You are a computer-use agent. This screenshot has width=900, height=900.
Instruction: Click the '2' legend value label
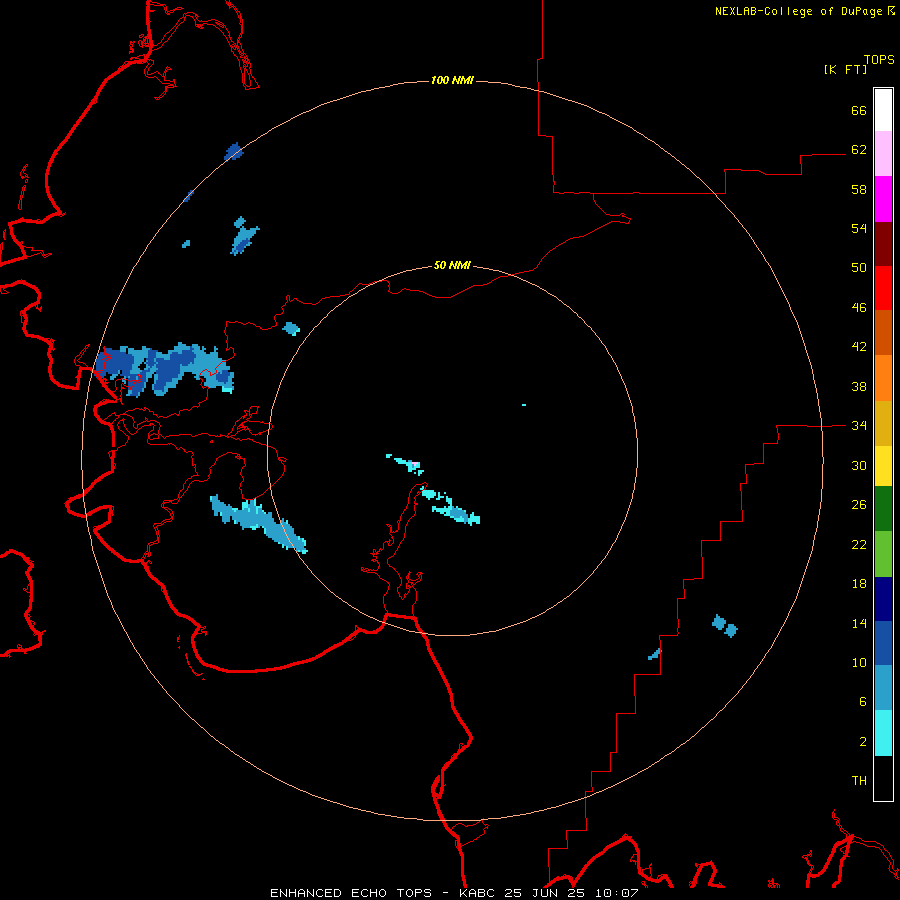[x=863, y=742]
